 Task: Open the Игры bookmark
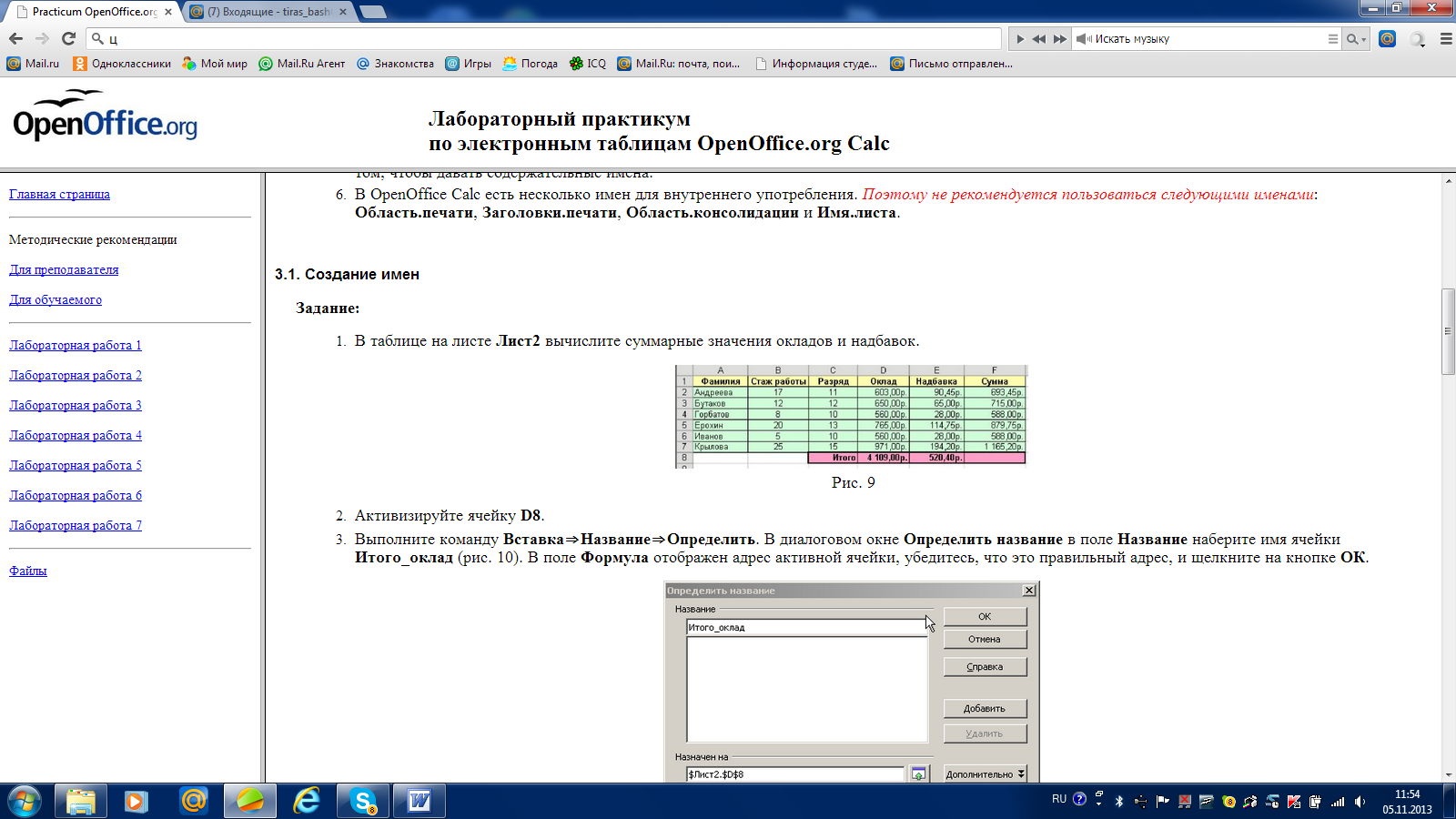click(x=468, y=64)
